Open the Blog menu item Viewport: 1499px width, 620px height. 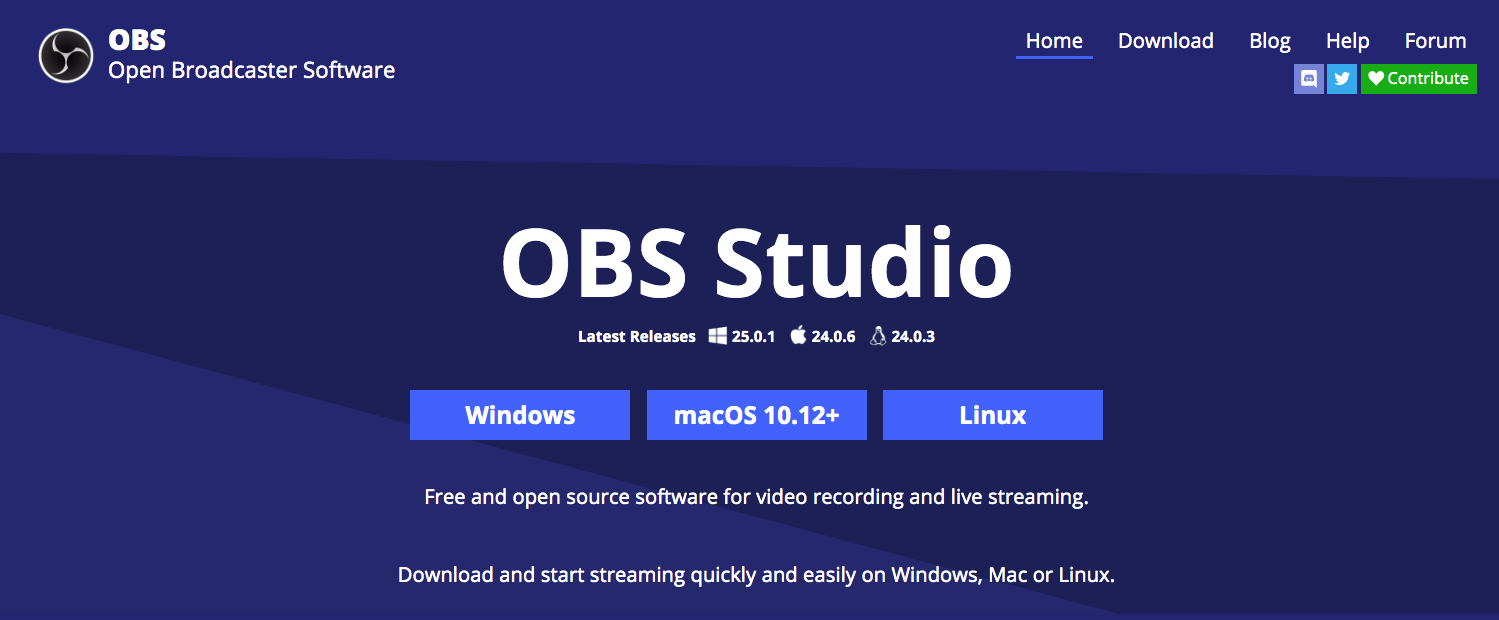[x=1270, y=41]
